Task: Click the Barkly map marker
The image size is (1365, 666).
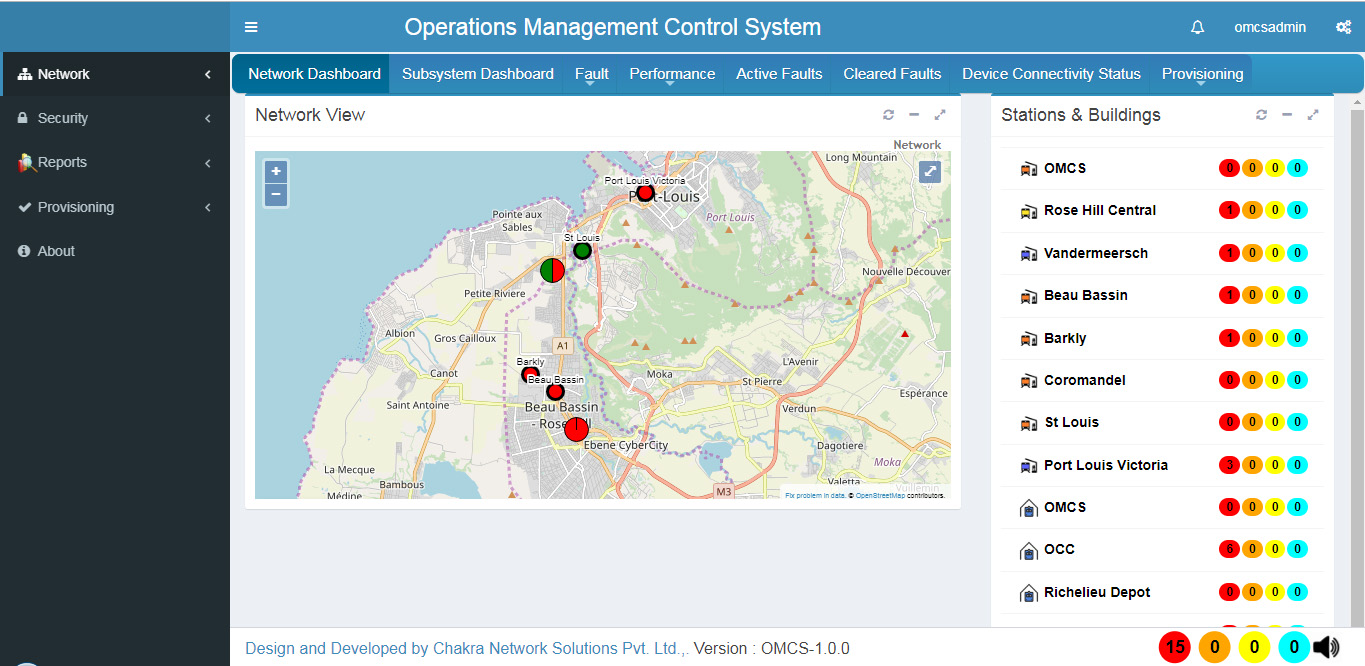Action: (530, 375)
